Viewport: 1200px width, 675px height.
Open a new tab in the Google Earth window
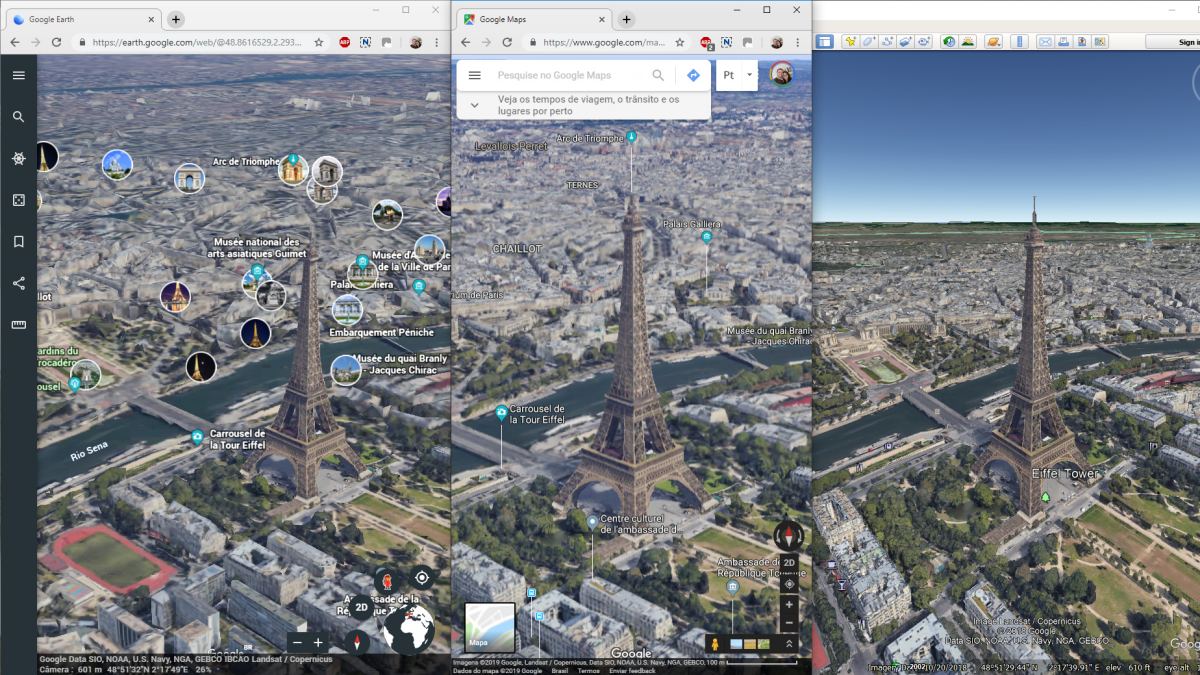(176, 19)
